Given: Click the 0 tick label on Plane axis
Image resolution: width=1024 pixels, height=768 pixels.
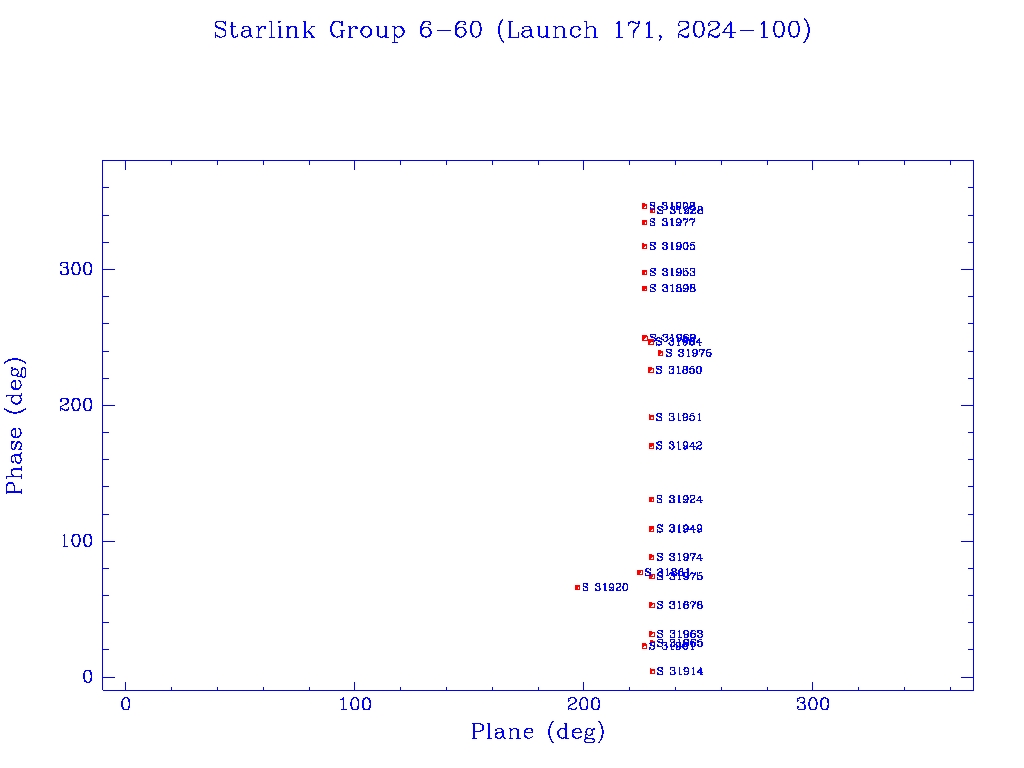Looking at the screenshot, I should coord(125,704).
